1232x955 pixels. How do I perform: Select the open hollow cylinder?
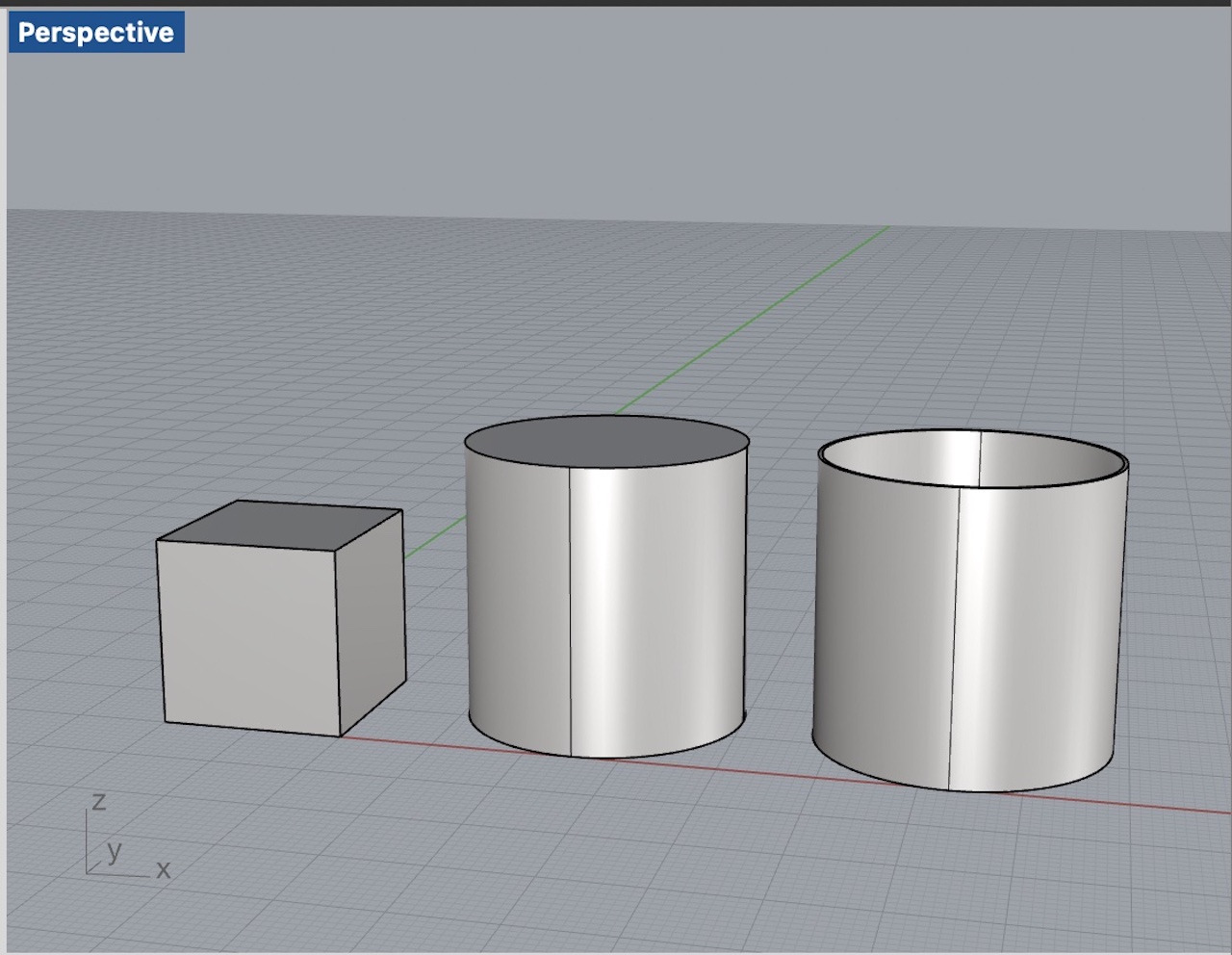pos(970,610)
